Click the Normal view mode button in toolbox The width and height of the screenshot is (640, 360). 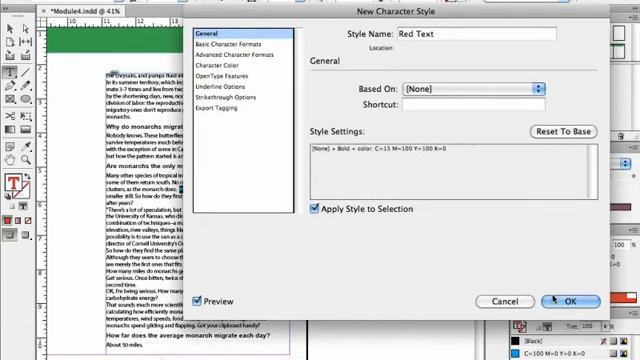10,235
